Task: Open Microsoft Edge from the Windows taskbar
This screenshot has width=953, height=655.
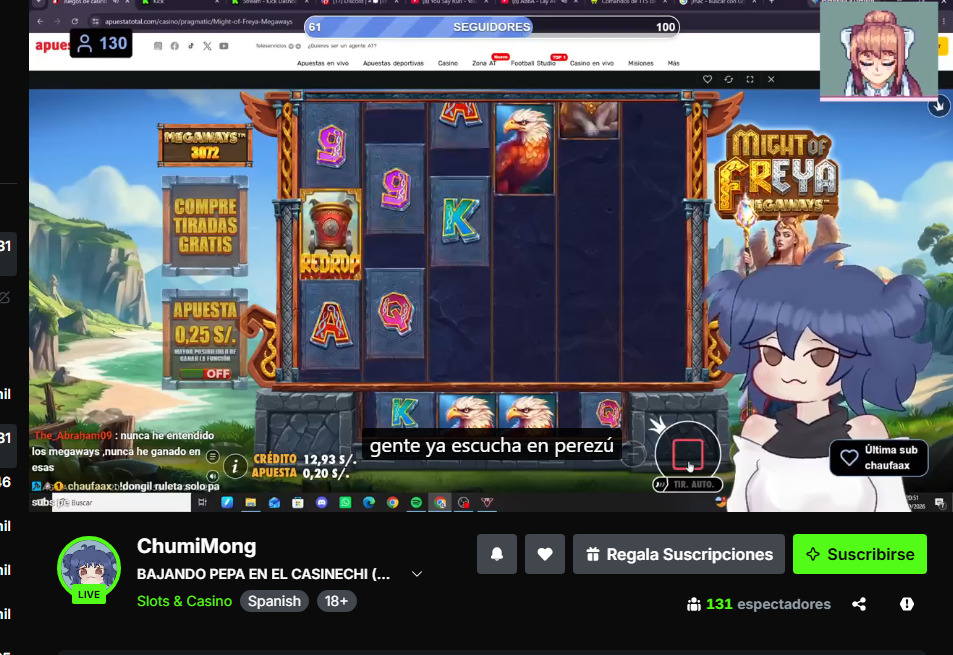Action: [x=369, y=502]
